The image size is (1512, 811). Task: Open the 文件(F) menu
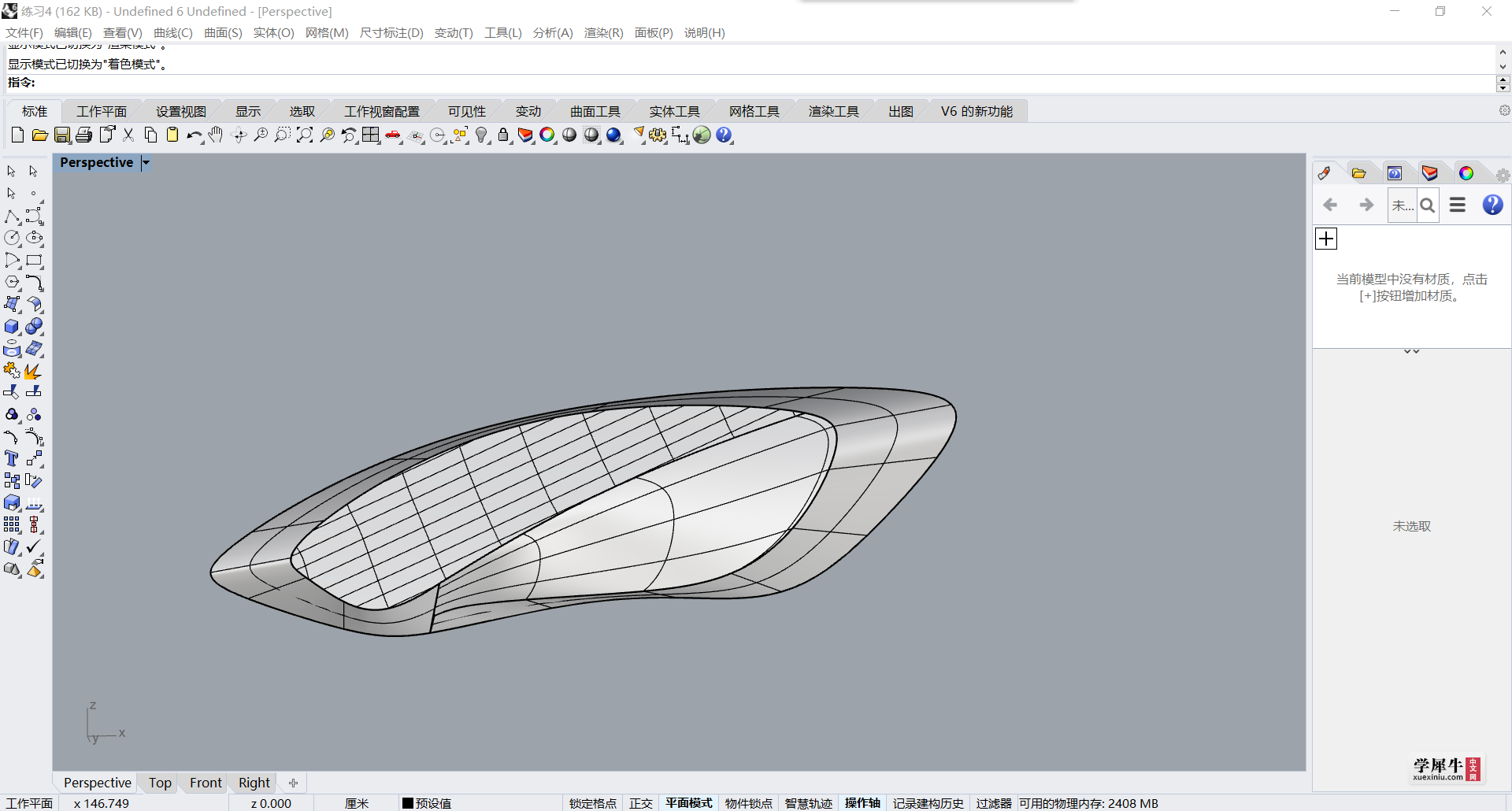click(24, 33)
